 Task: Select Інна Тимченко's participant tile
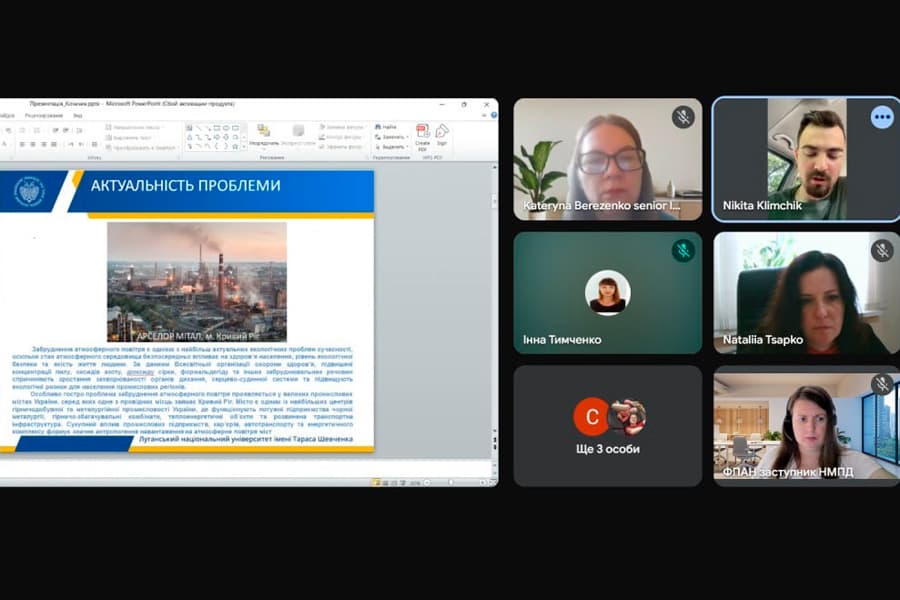click(x=607, y=293)
